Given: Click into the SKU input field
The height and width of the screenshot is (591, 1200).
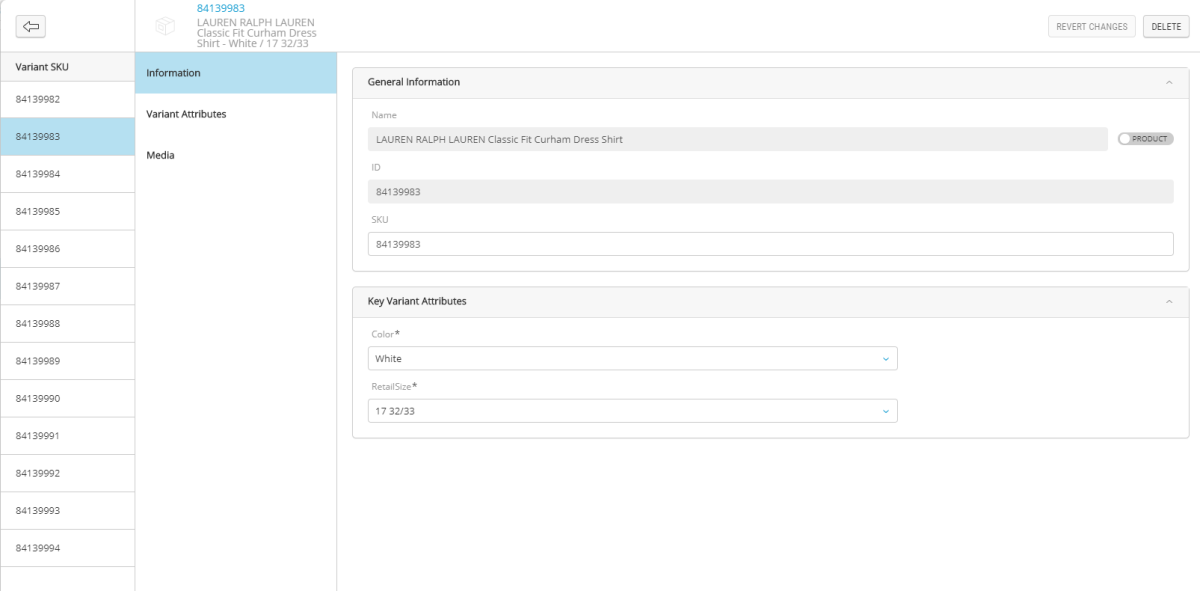Looking at the screenshot, I should coord(770,244).
